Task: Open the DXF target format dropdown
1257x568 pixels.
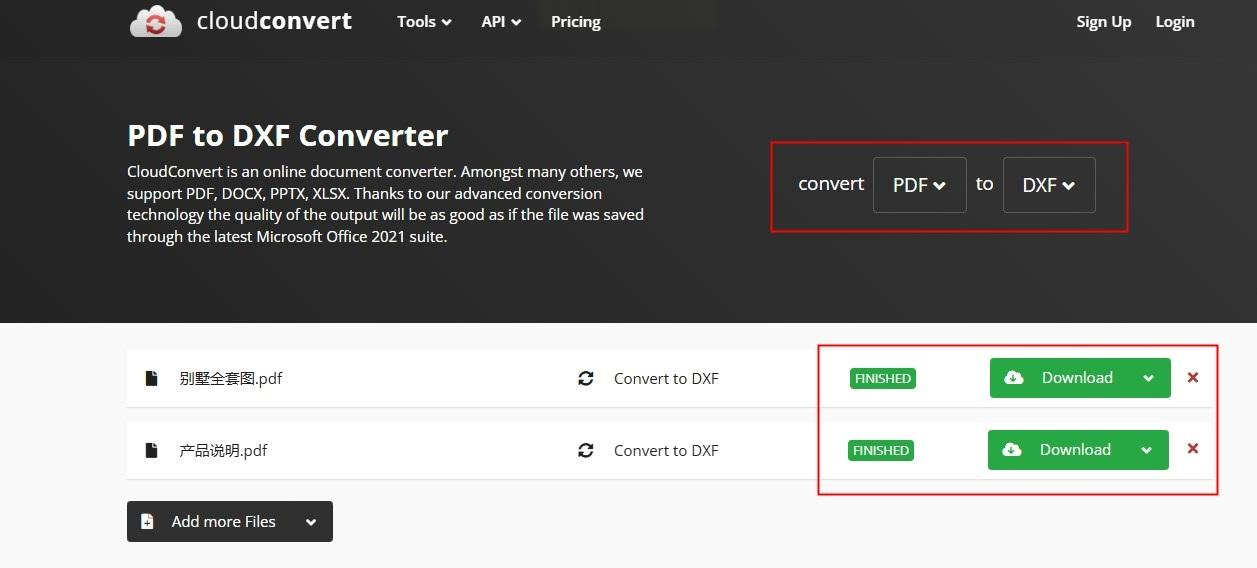Action: [x=1049, y=185]
